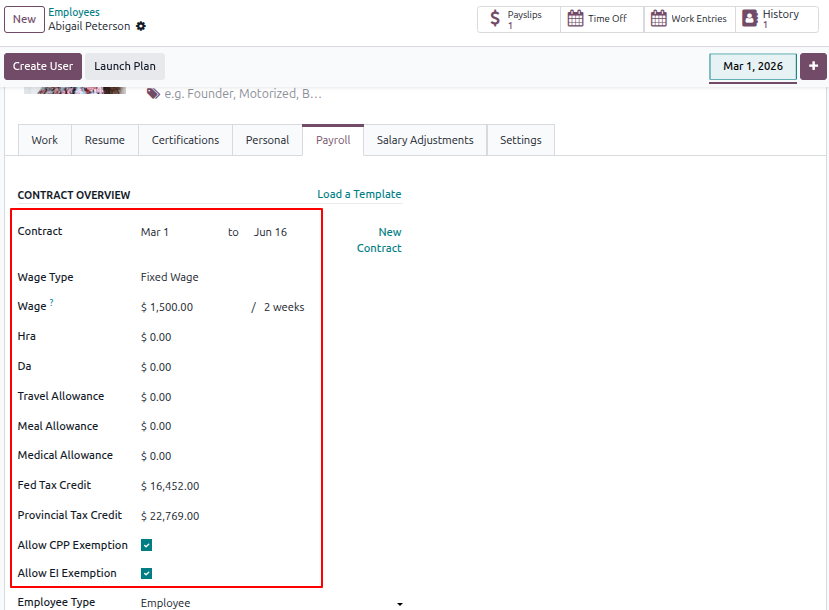Open the Employees breadcrumb link
The width and height of the screenshot is (829, 610).
pyautogui.click(x=74, y=12)
